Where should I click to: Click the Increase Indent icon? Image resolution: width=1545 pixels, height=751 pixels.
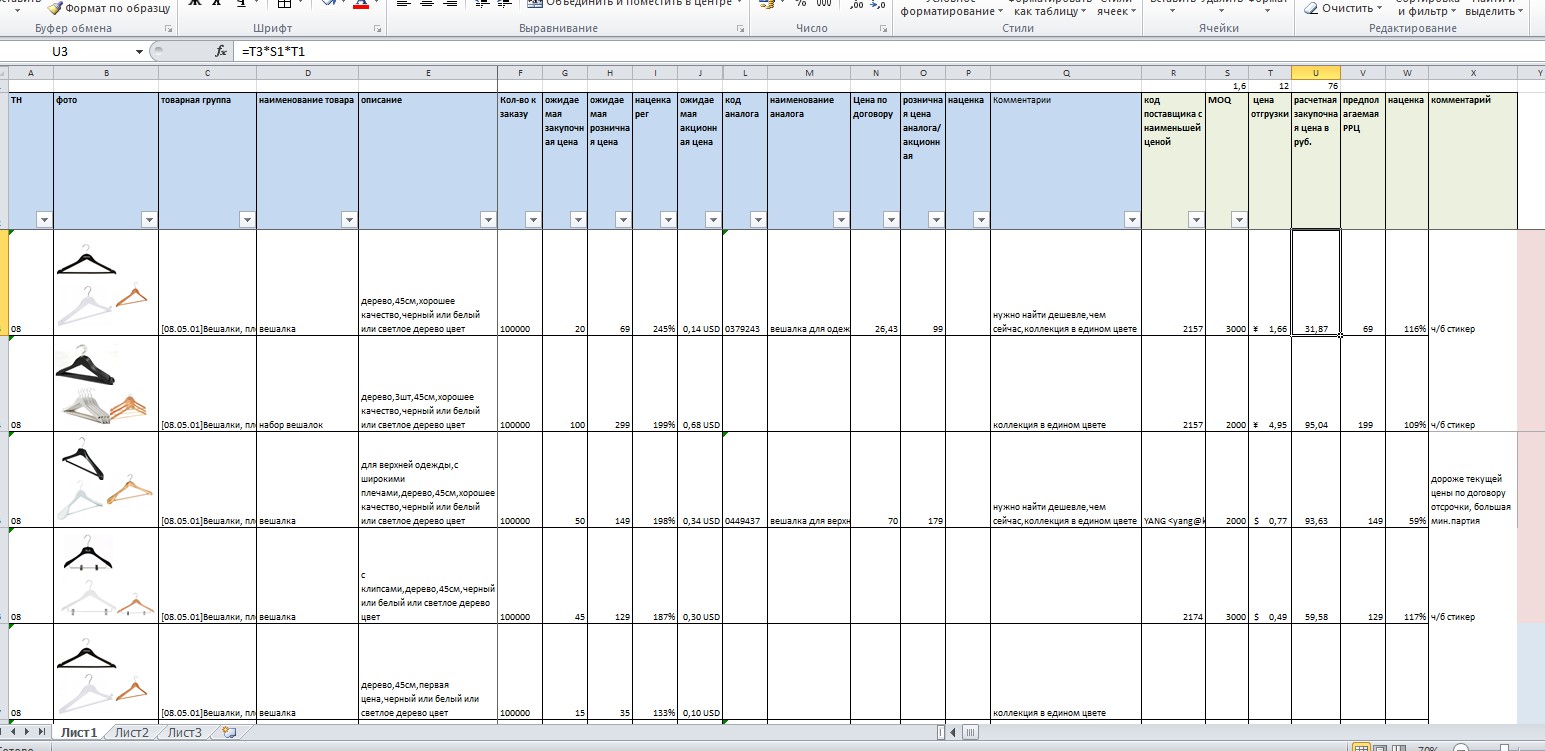pyautogui.click(x=503, y=4)
